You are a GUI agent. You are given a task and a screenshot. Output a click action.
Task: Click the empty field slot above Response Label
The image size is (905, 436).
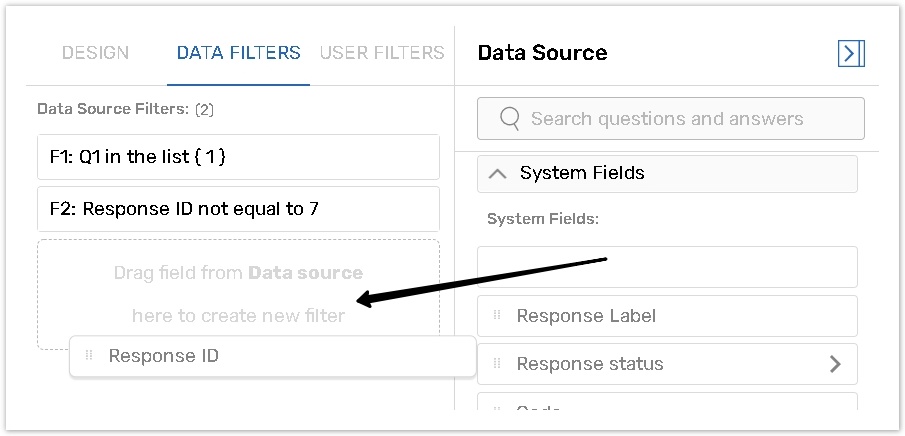(x=667, y=267)
